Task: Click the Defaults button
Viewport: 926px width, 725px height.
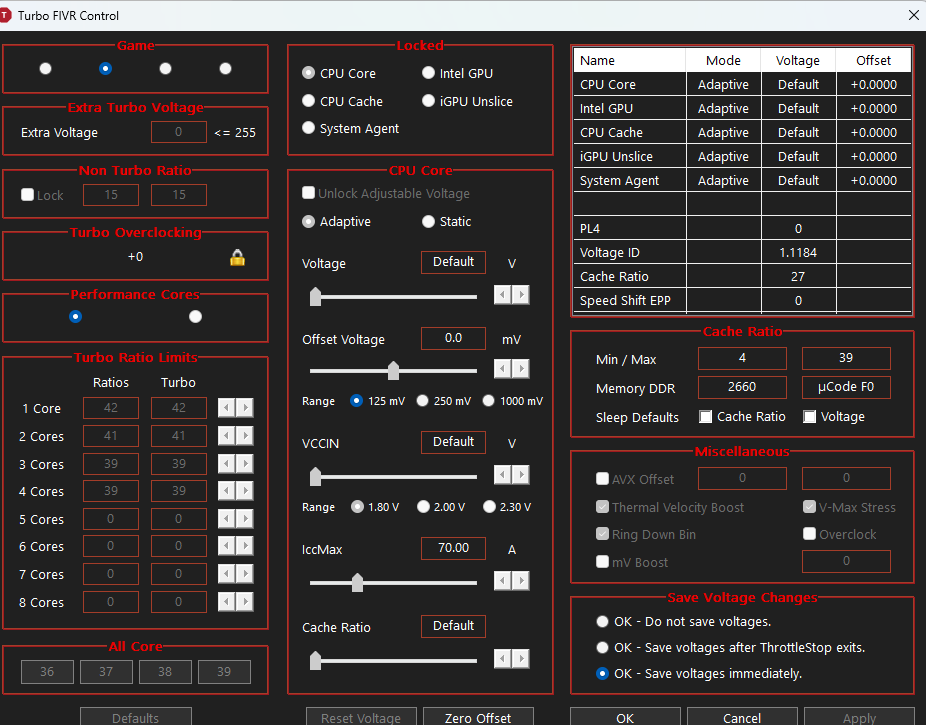Action: 136,717
